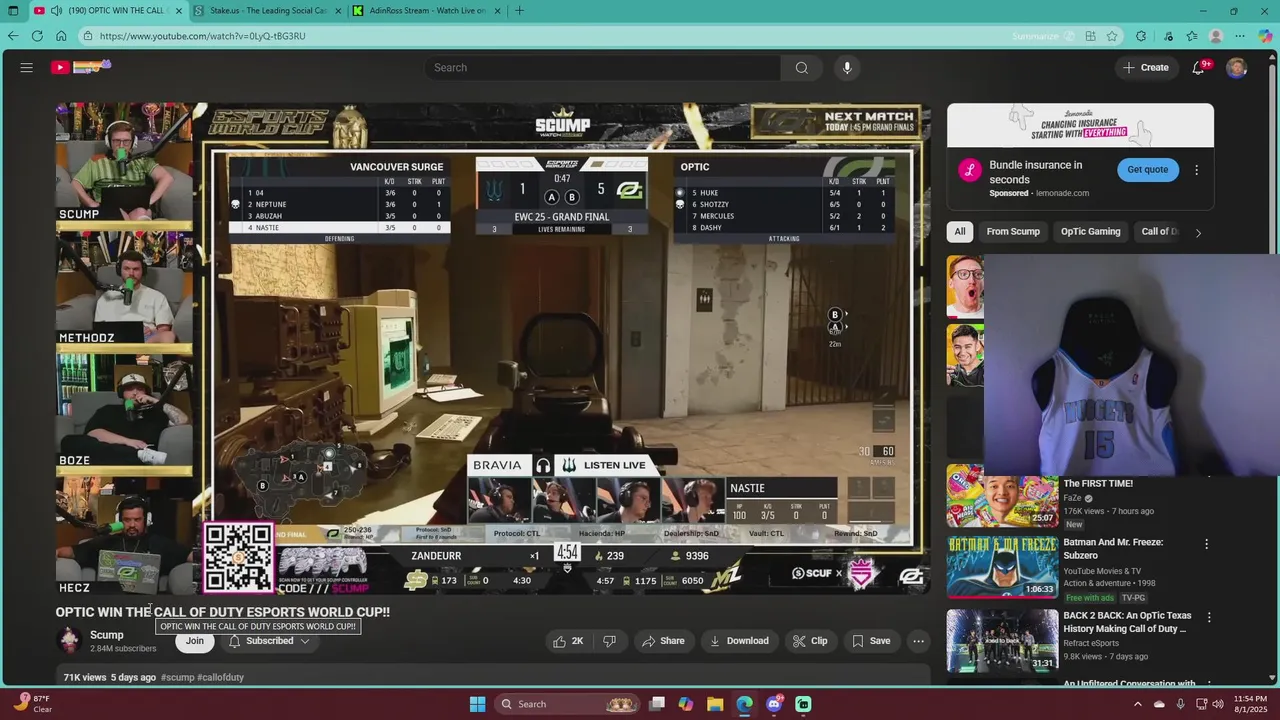Viewport: 1280px width, 720px height.
Task: Open the YouTube guide hamburger menu
Action: 27,67
